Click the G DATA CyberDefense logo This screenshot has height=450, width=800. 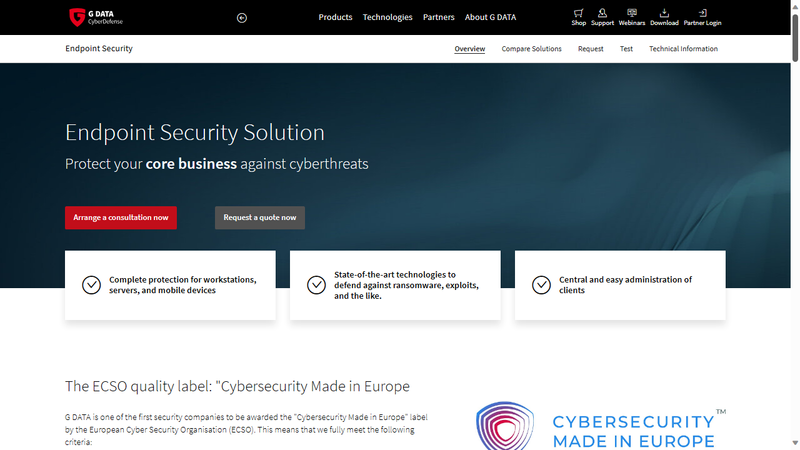[x=96, y=17]
